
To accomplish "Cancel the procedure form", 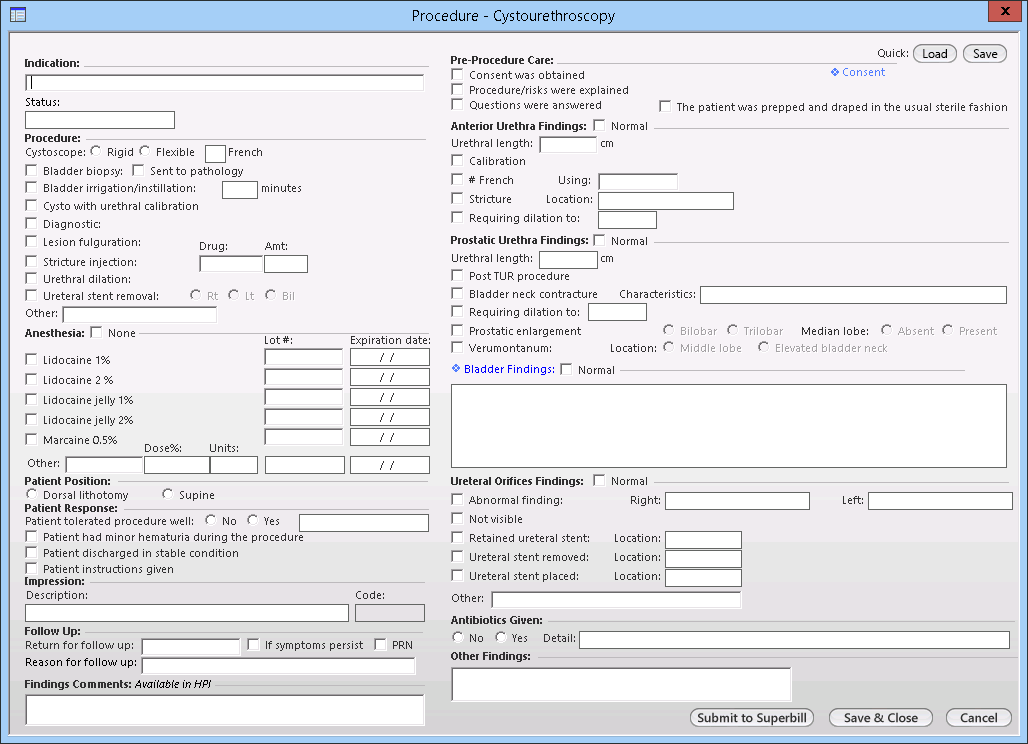I will tap(978, 718).
